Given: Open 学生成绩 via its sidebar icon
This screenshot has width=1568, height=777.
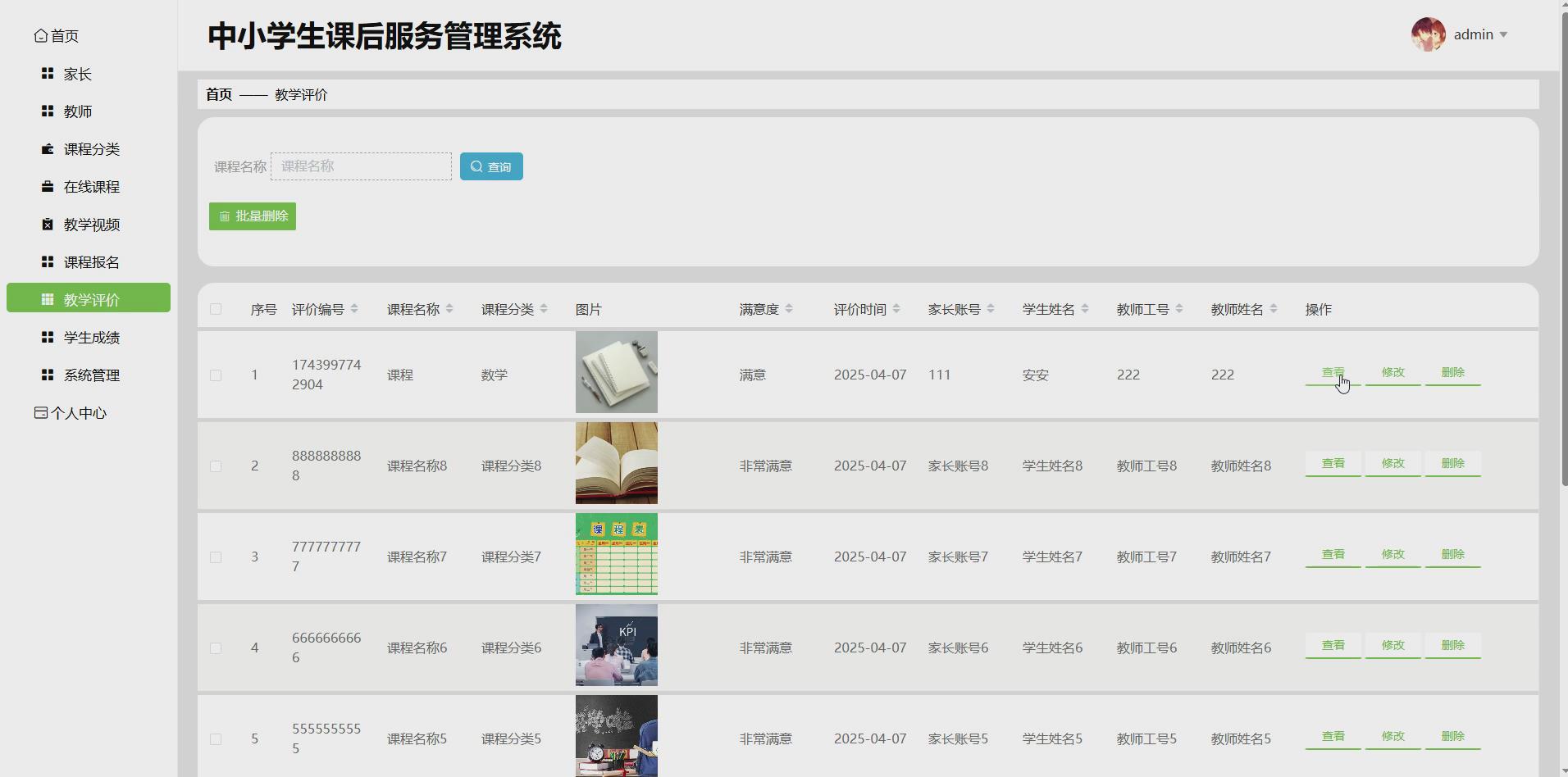Looking at the screenshot, I should 46,337.
